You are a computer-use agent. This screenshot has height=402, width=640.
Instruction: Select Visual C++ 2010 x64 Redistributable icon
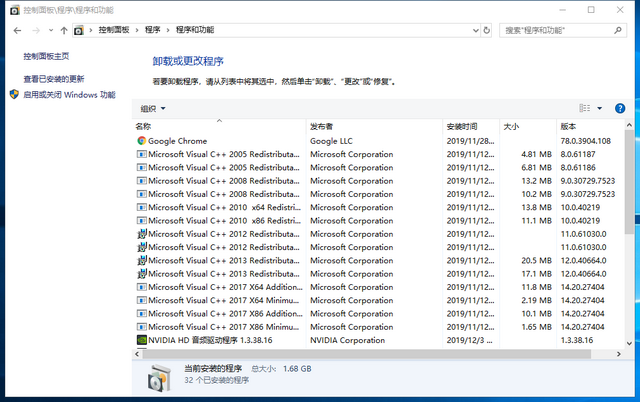tap(142, 207)
